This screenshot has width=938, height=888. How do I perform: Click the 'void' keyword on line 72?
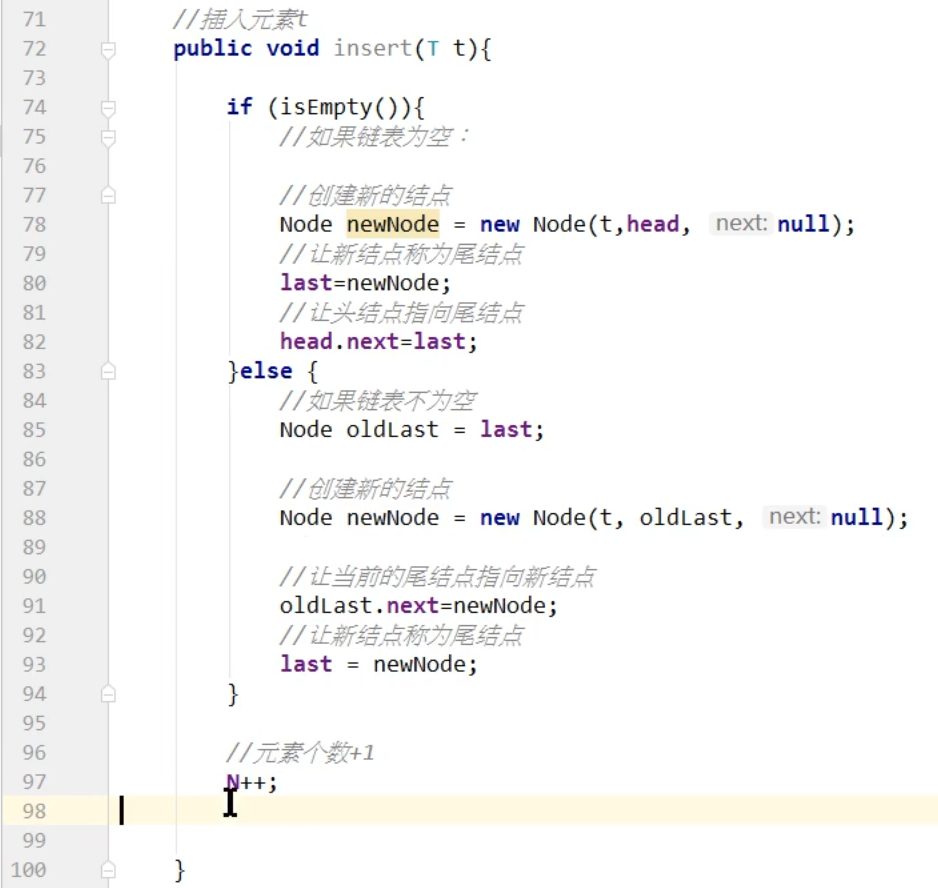[293, 48]
